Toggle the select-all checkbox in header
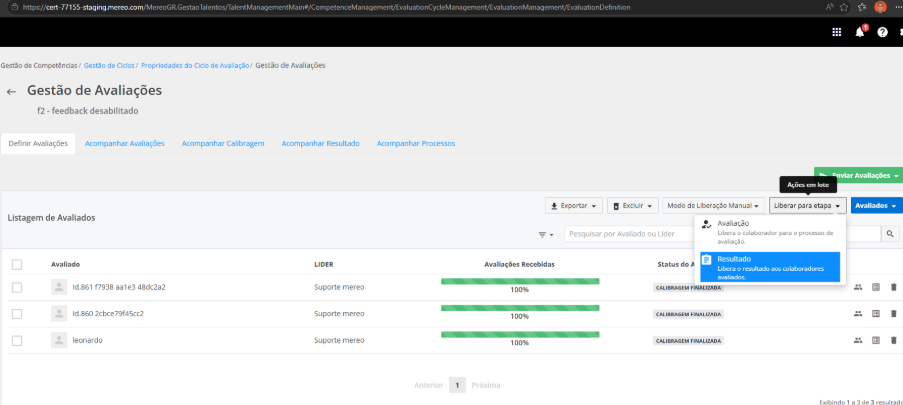 pos(17,264)
